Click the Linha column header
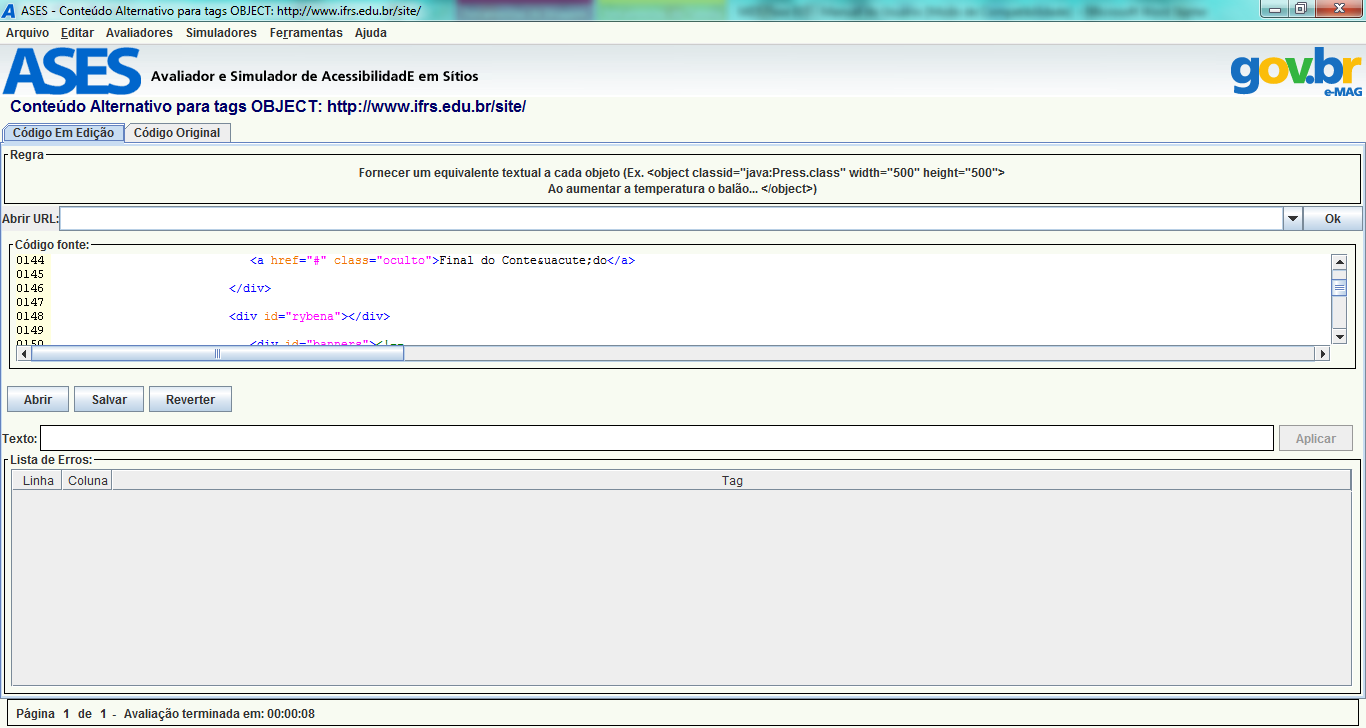 38,481
